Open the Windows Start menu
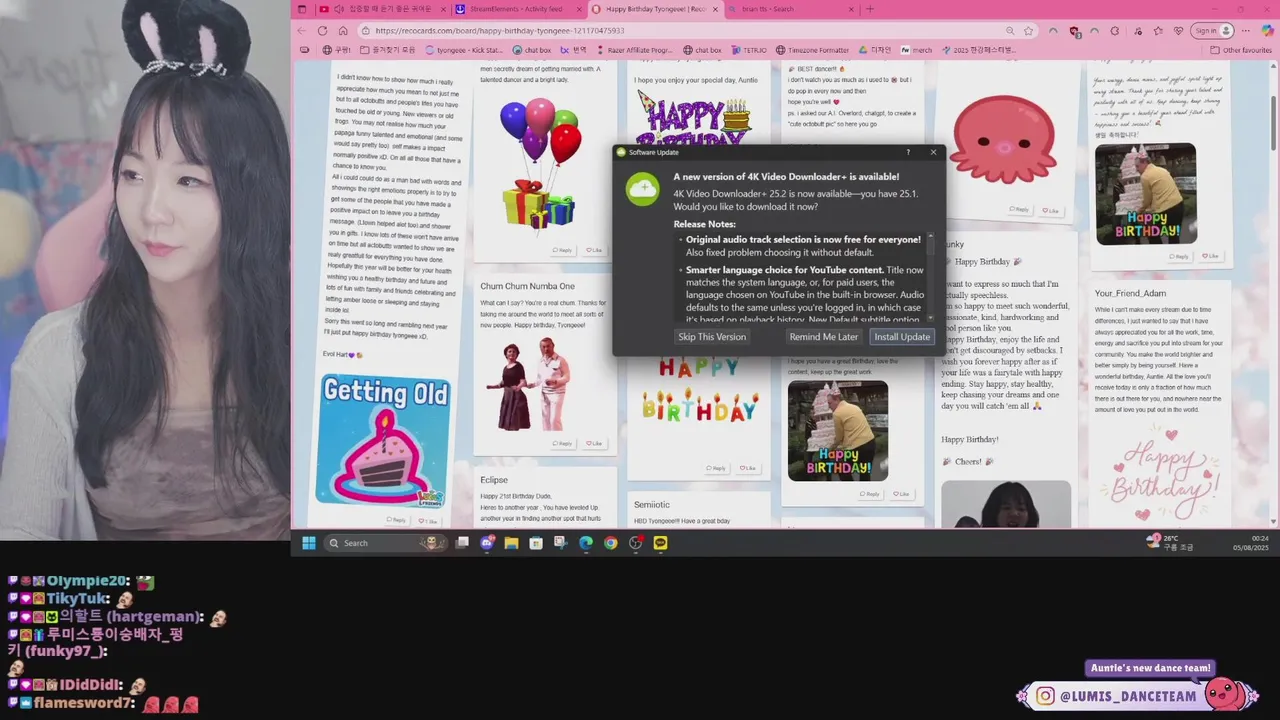Screen dimensions: 1280x720 pyautogui.click(x=309, y=543)
